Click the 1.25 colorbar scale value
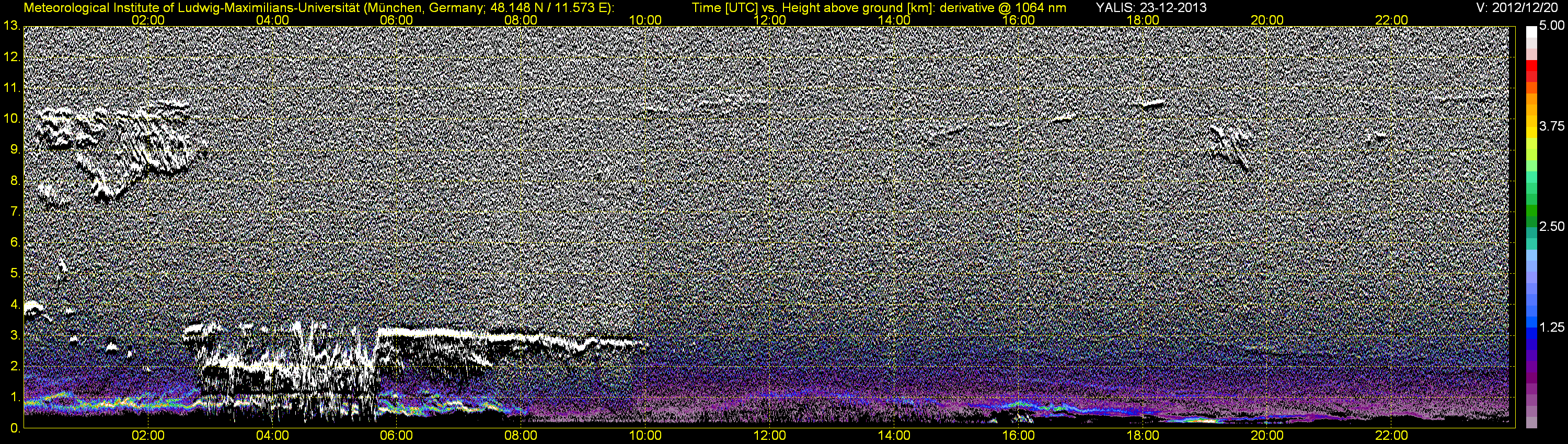1568x444 pixels. (x=1552, y=327)
